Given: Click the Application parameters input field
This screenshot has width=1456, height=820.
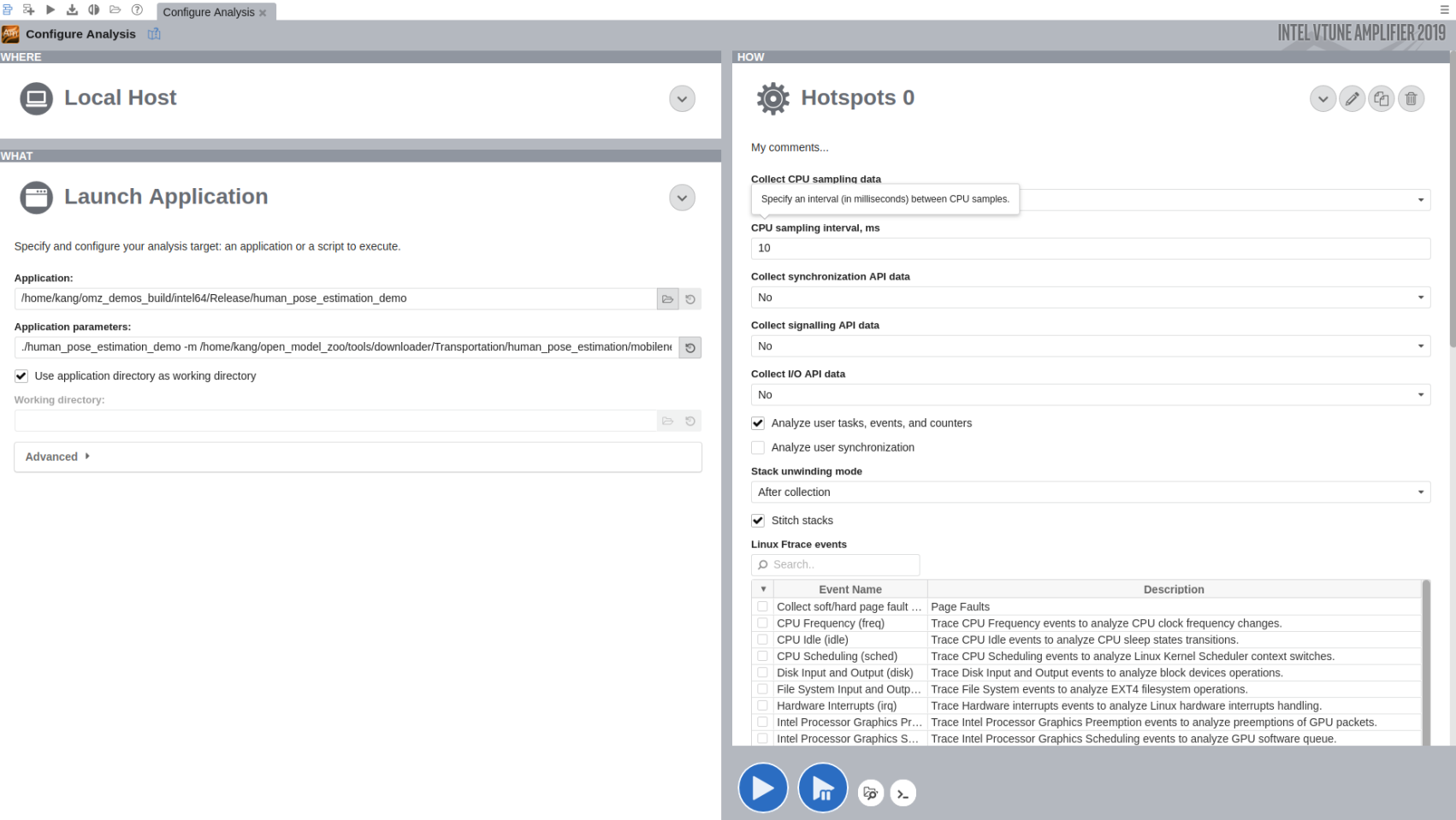Looking at the screenshot, I should pyautogui.click(x=346, y=347).
